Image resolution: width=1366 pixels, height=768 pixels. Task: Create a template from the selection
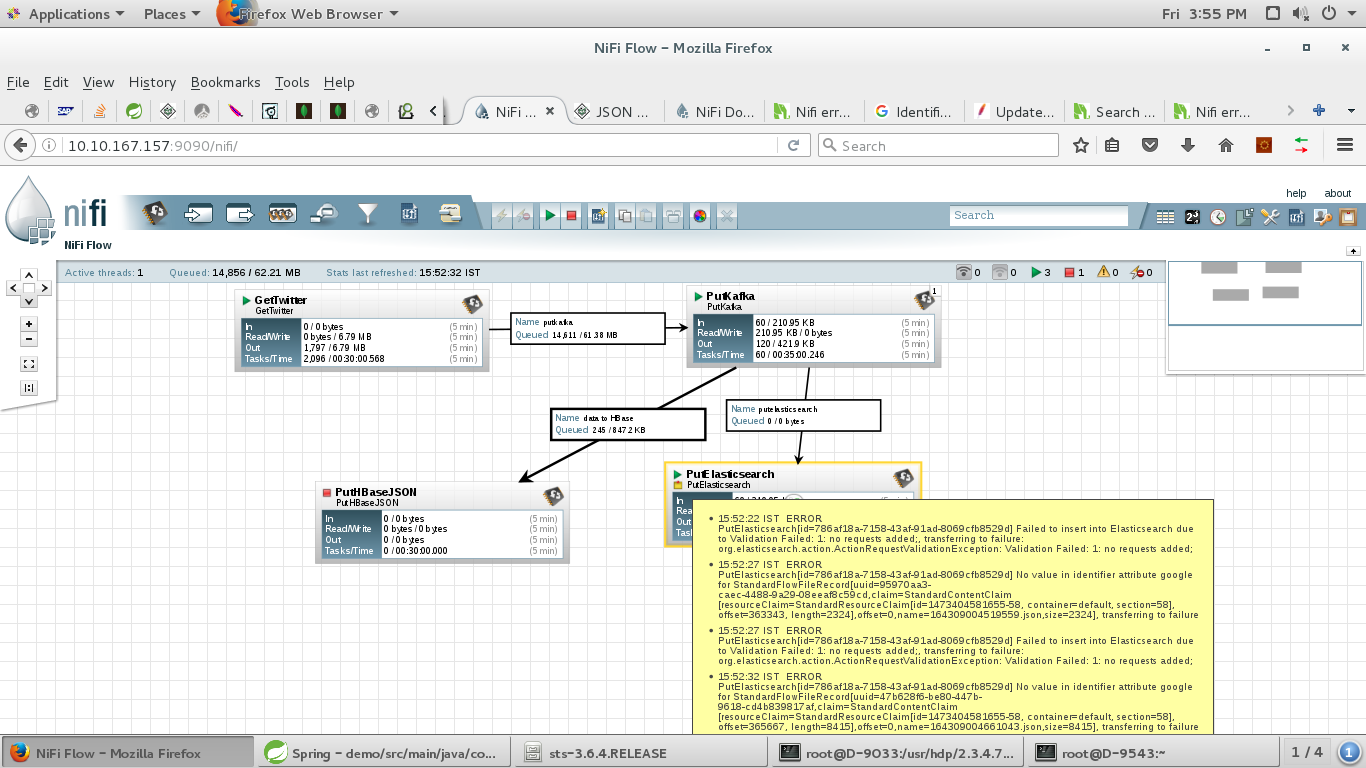[598, 215]
